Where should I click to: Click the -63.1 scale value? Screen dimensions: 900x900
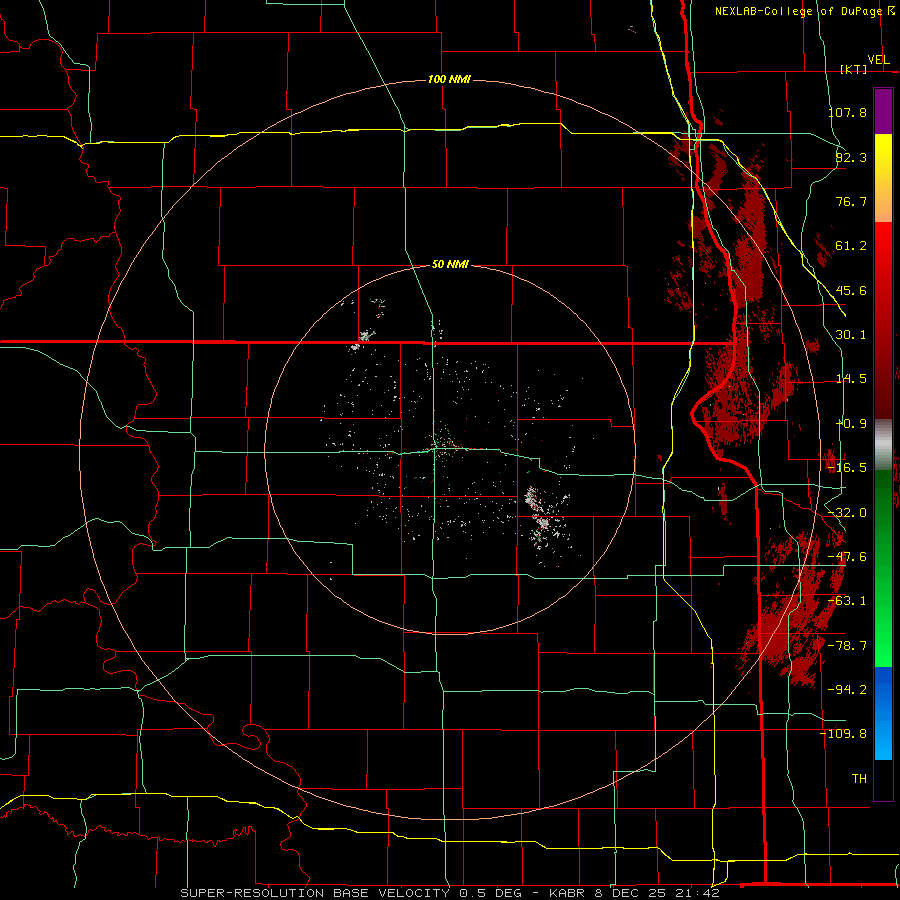(847, 601)
